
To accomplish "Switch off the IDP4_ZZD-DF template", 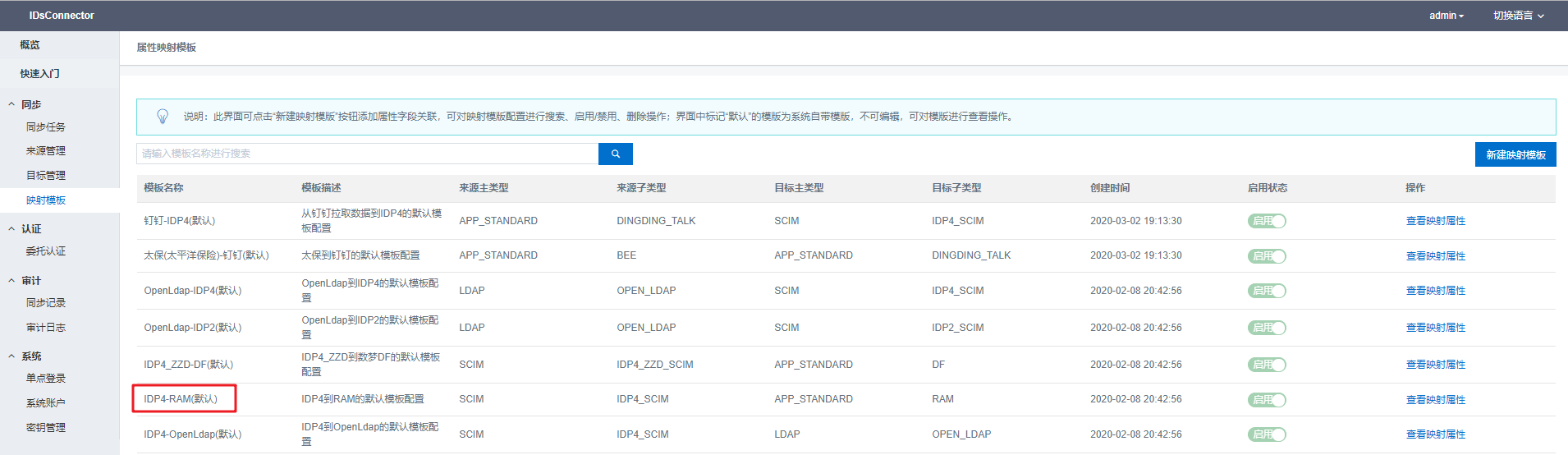I will (x=1267, y=365).
